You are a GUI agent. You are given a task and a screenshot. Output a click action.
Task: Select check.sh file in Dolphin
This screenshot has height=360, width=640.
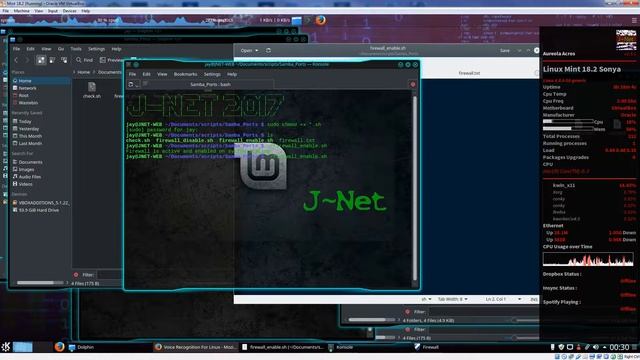point(92,90)
